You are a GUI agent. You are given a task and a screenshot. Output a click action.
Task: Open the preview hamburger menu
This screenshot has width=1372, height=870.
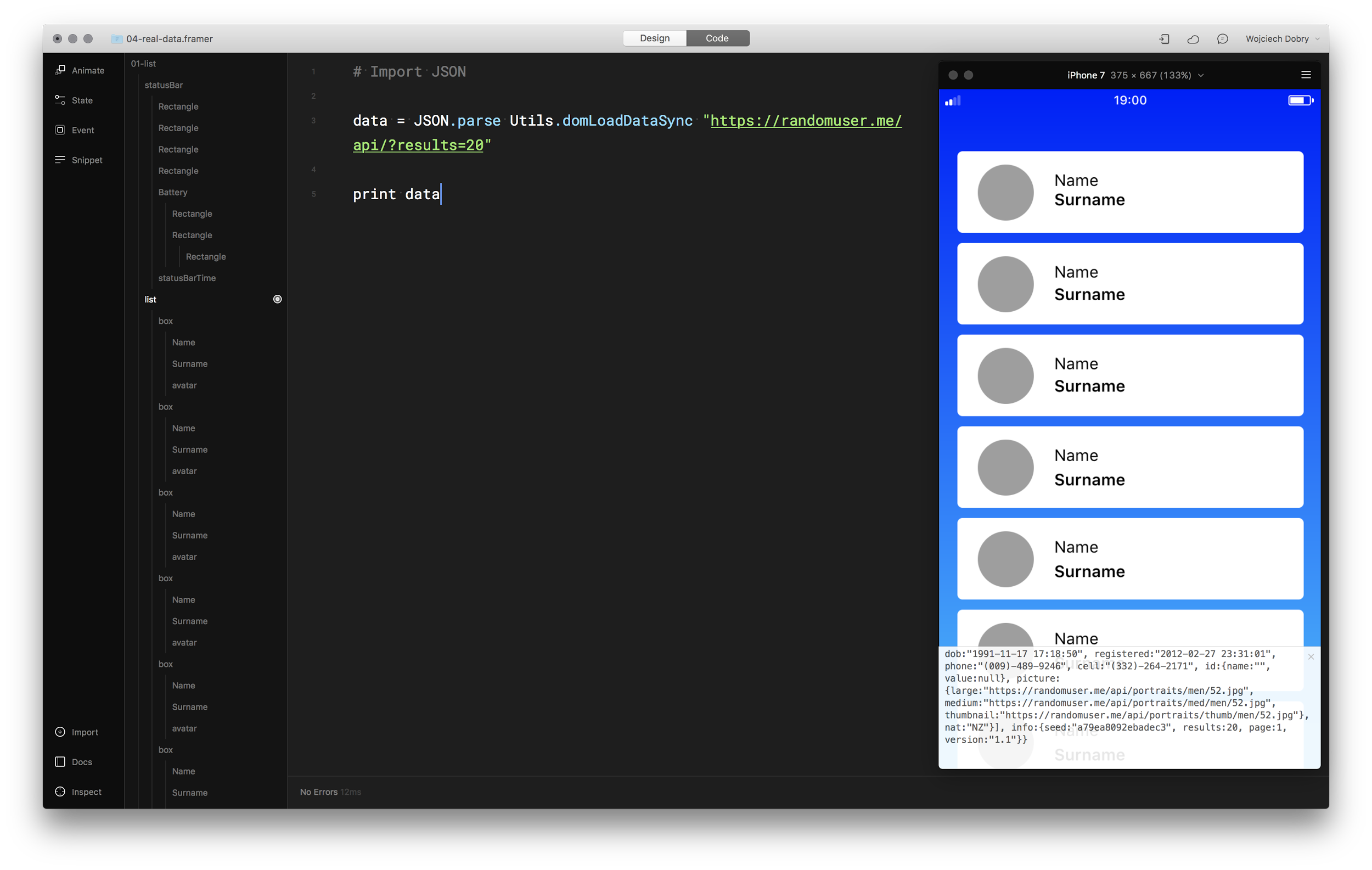[1306, 75]
